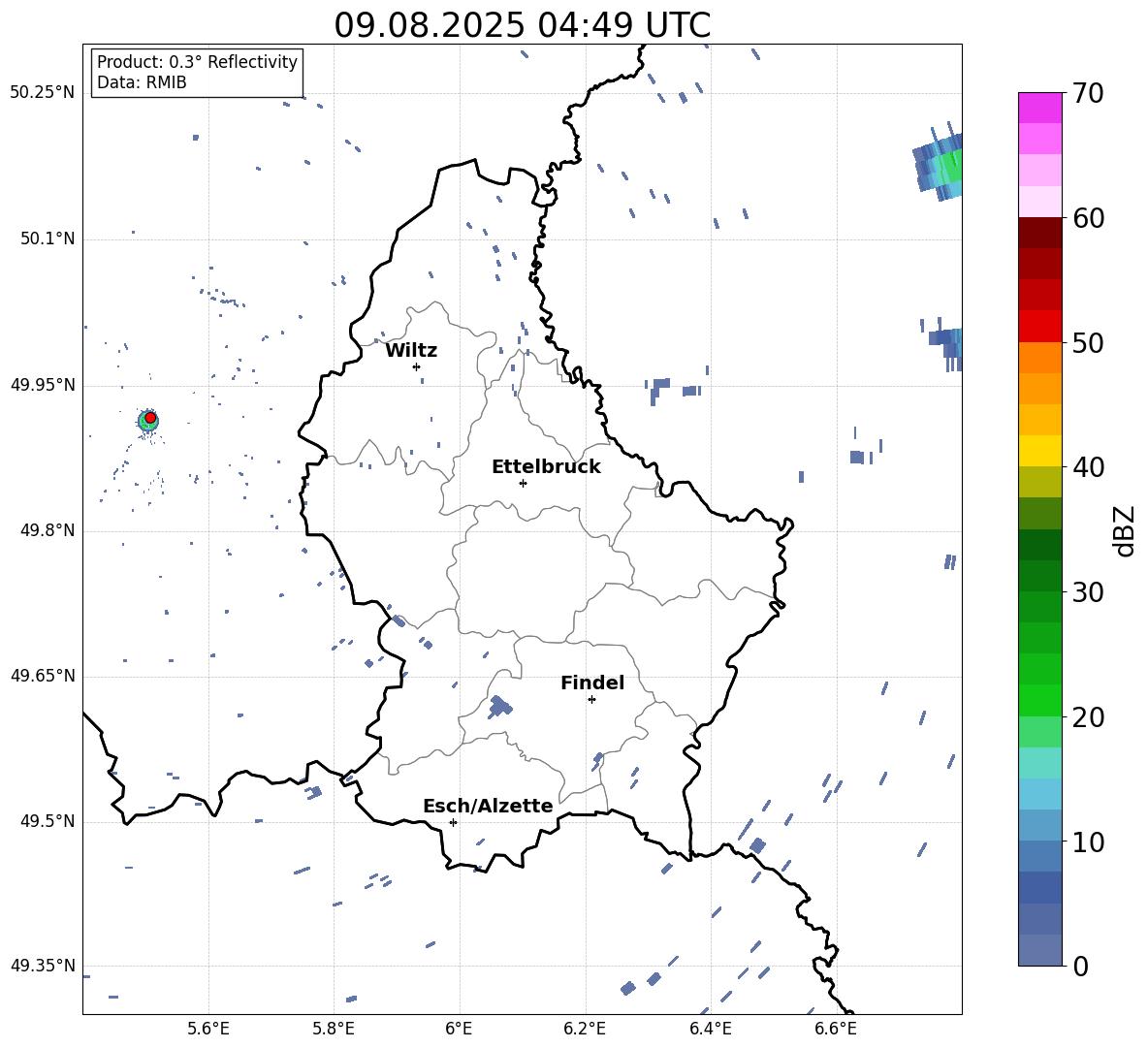Click the 49.35°N latitude label
Viewport: 1148px width, 1048px height.
click(x=43, y=966)
